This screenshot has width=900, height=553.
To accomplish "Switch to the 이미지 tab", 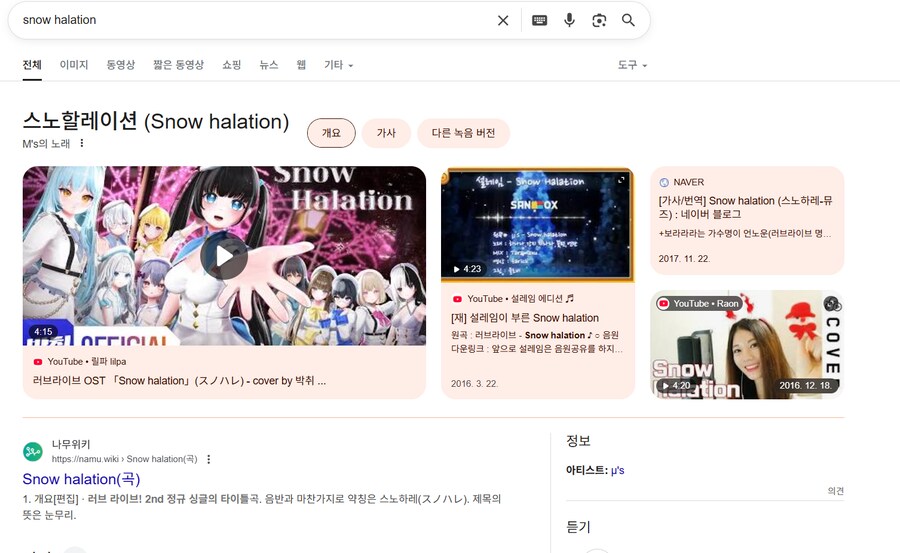I will [x=74, y=65].
